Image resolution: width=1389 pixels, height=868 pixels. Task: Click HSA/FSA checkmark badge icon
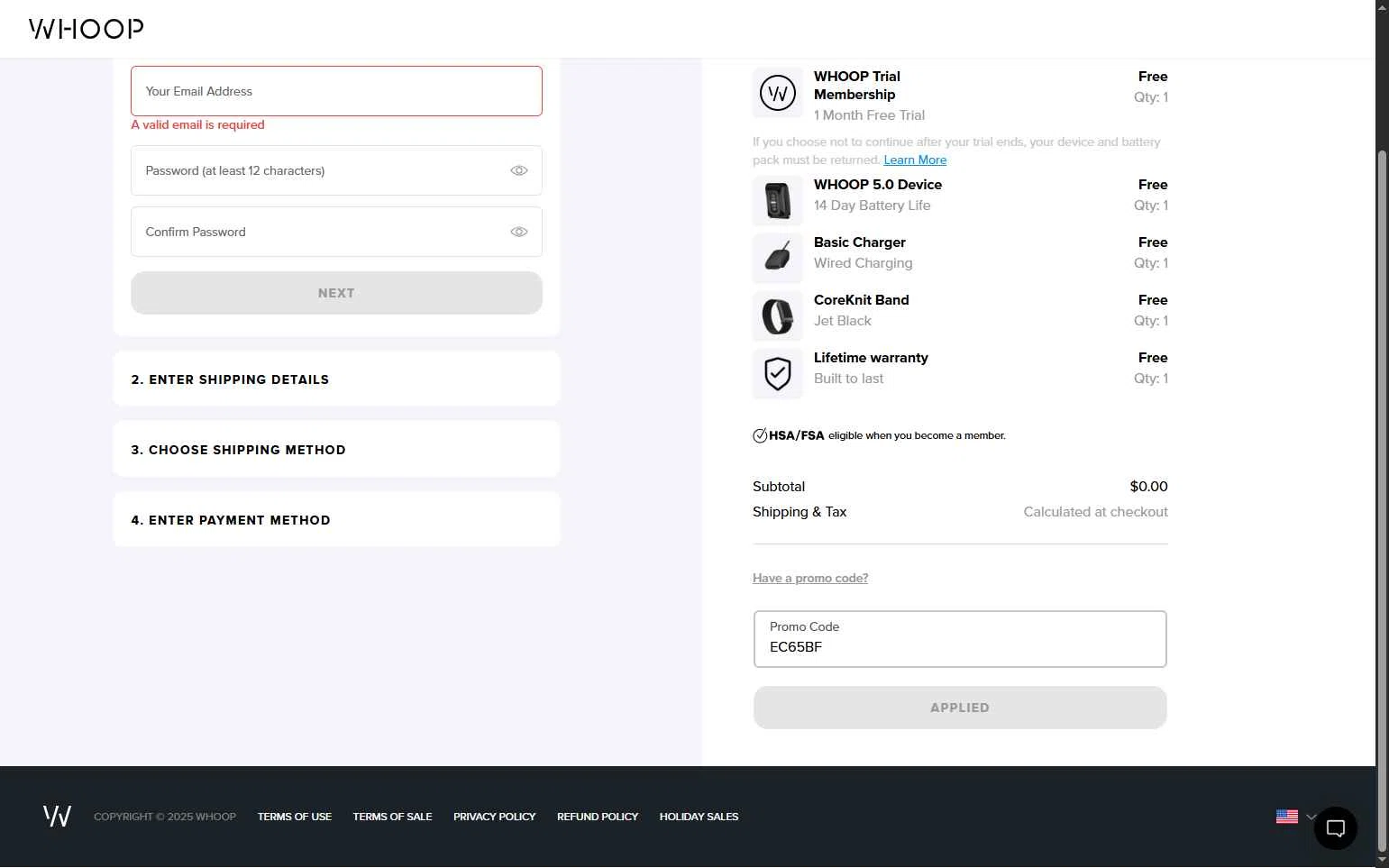[x=760, y=436]
